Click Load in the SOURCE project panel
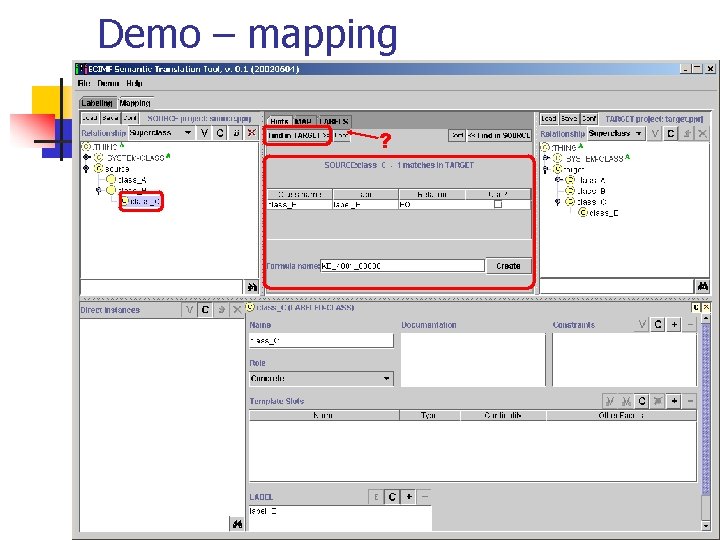 coord(90,118)
